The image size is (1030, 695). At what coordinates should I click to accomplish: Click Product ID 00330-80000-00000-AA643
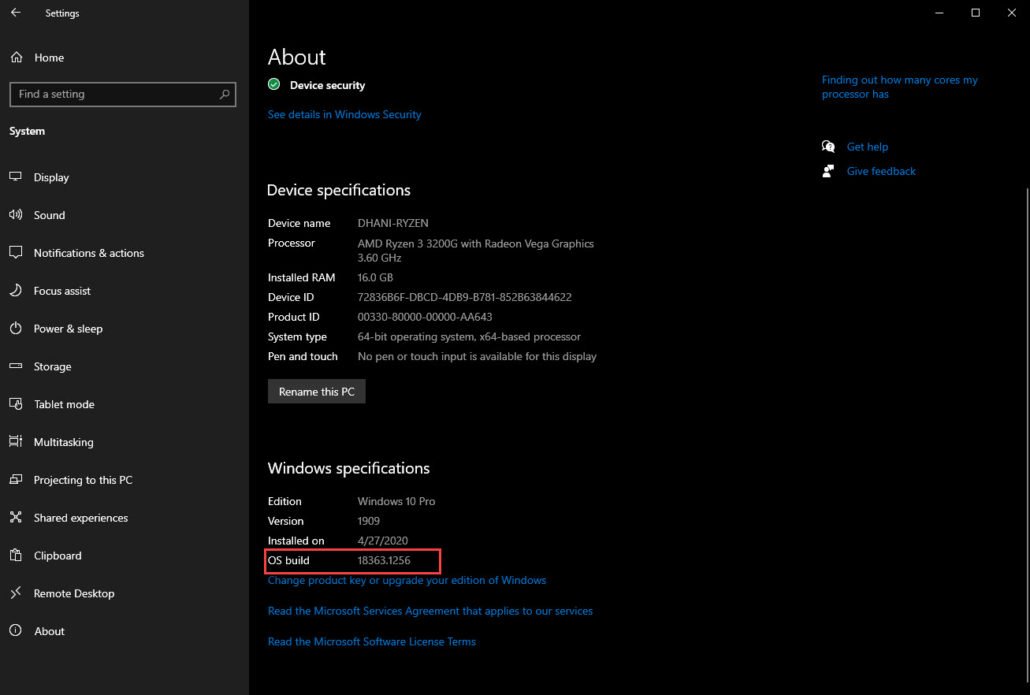click(424, 317)
